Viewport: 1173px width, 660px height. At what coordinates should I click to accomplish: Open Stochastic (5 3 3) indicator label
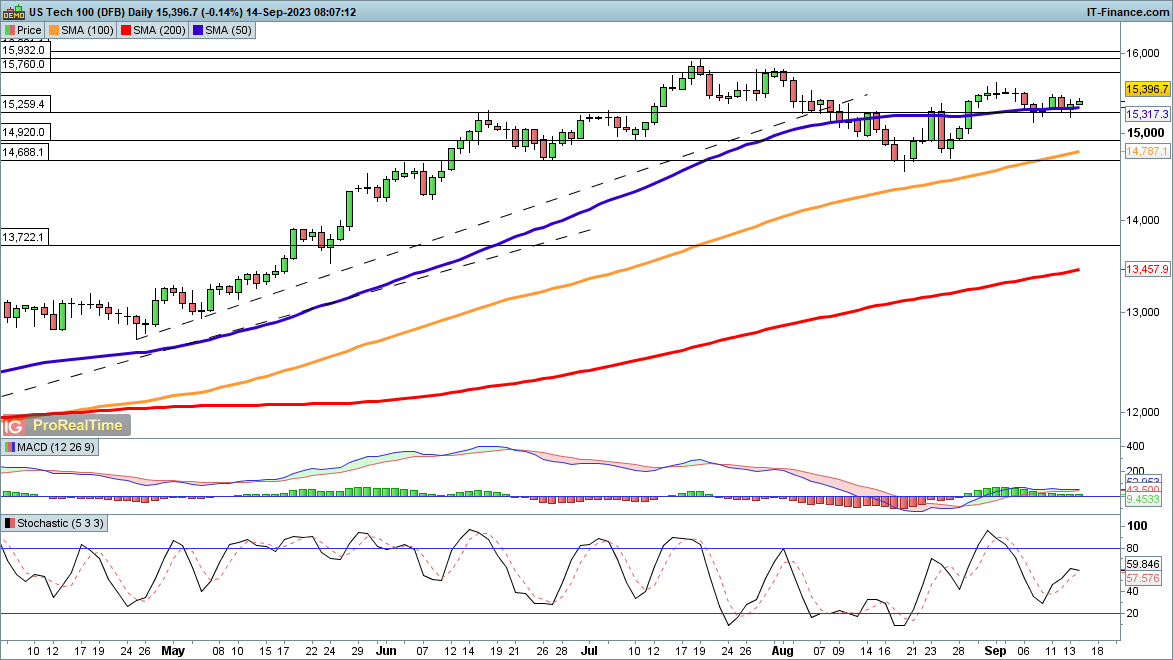tap(55, 523)
